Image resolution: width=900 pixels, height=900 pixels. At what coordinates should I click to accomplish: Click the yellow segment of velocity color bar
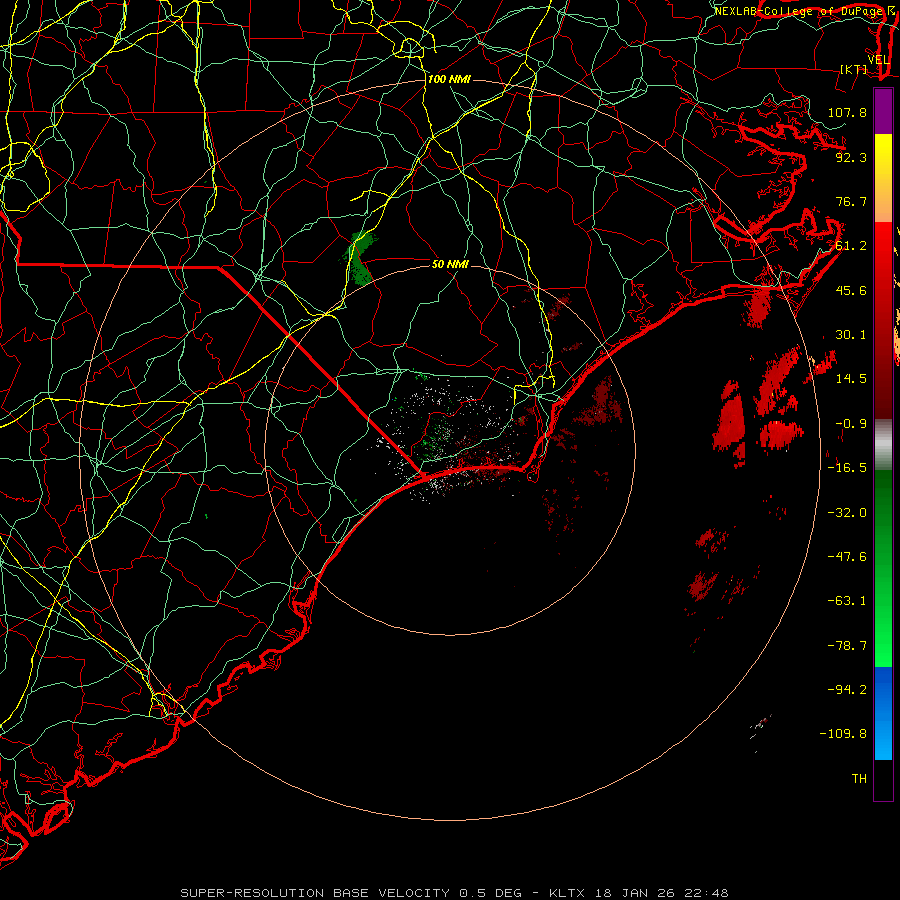(883, 178)
